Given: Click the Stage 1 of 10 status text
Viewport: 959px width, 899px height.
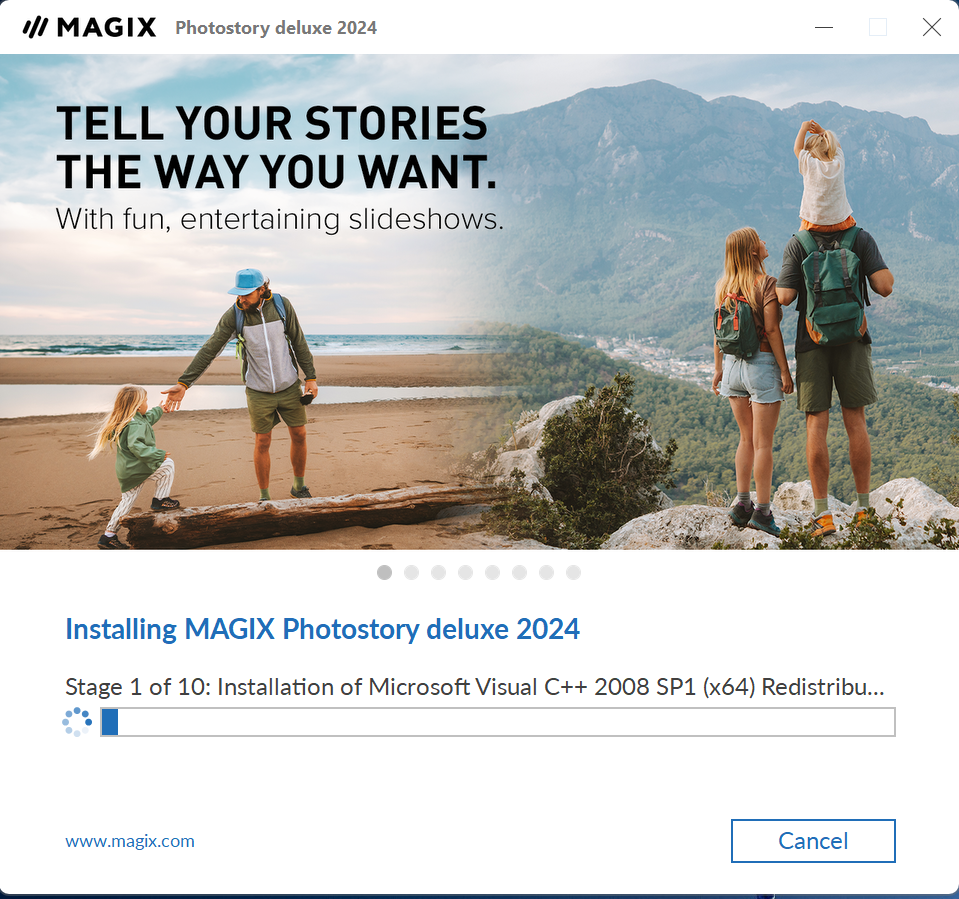Looking at the screenshot, I should click(475, 687).
